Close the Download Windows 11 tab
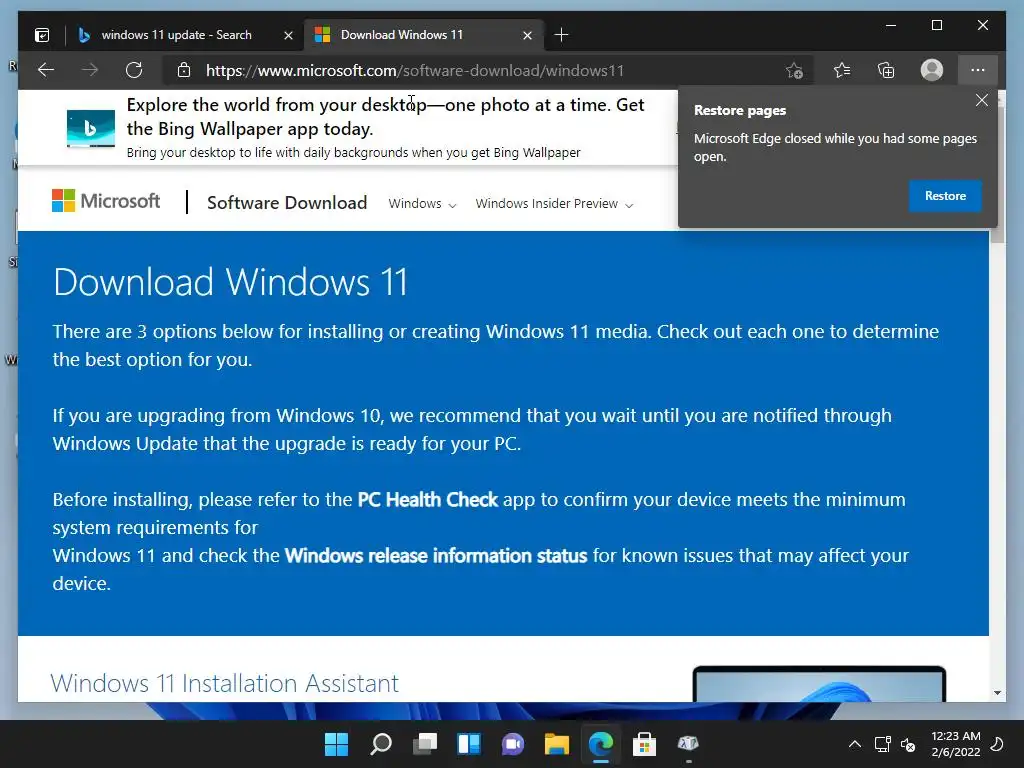1024x768 pixels. (x=528, y=35)
